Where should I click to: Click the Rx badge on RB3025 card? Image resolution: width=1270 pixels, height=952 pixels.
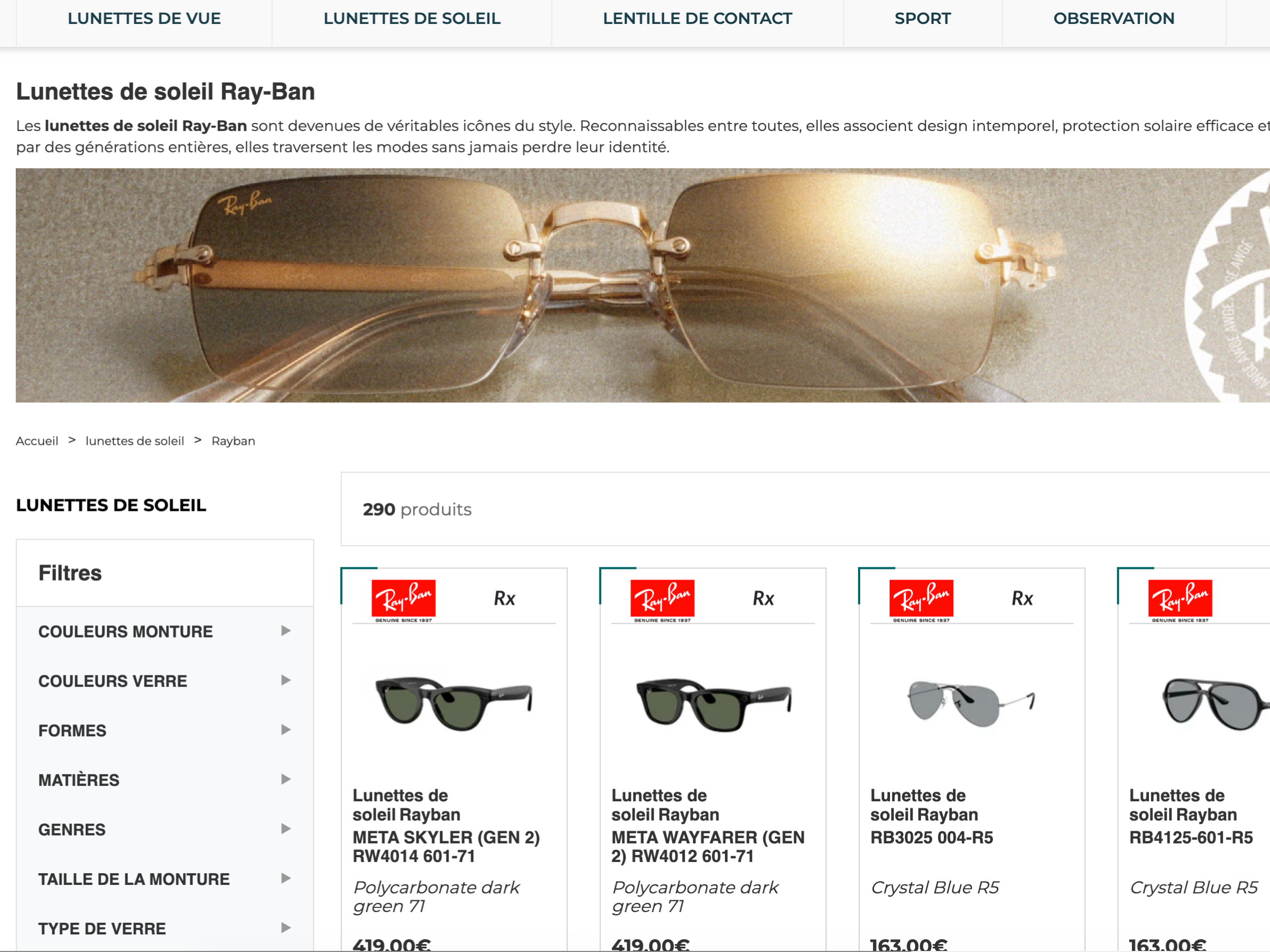click(1023, 598)
